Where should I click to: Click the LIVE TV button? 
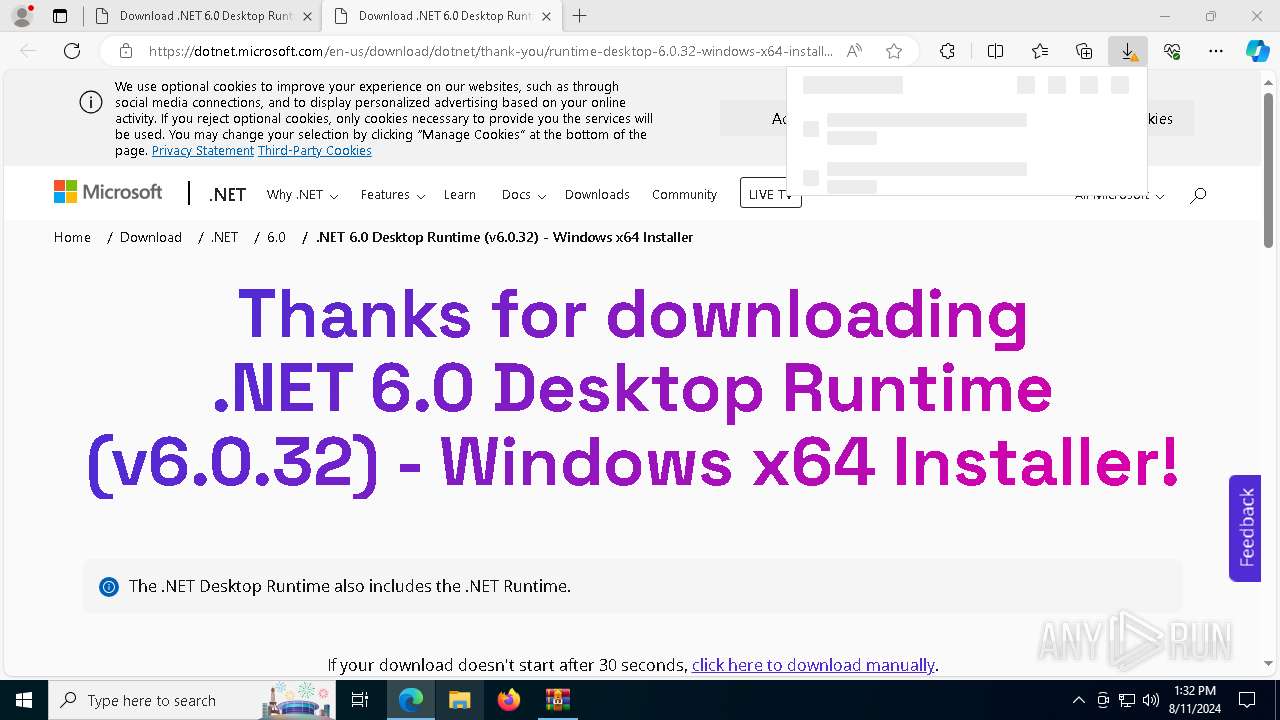(770, 193)
